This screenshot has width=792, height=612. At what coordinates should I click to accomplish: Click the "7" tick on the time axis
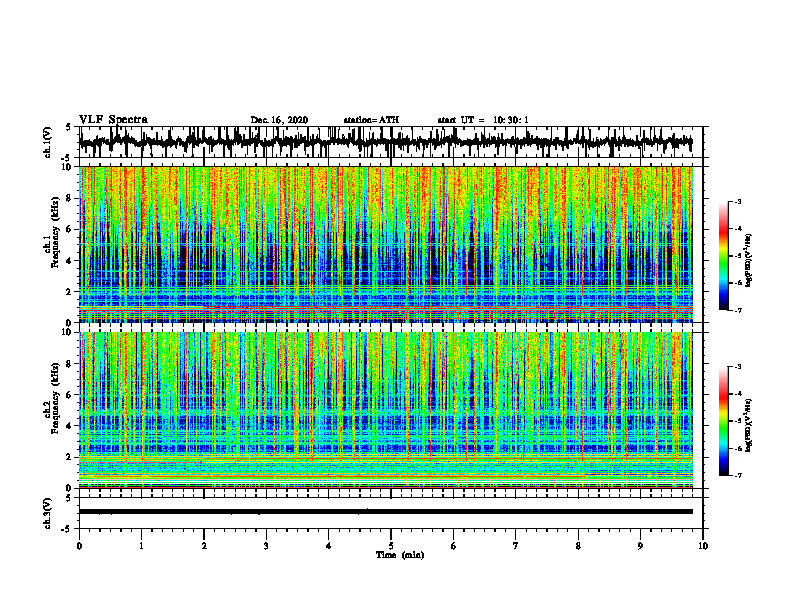click(516, 546)
